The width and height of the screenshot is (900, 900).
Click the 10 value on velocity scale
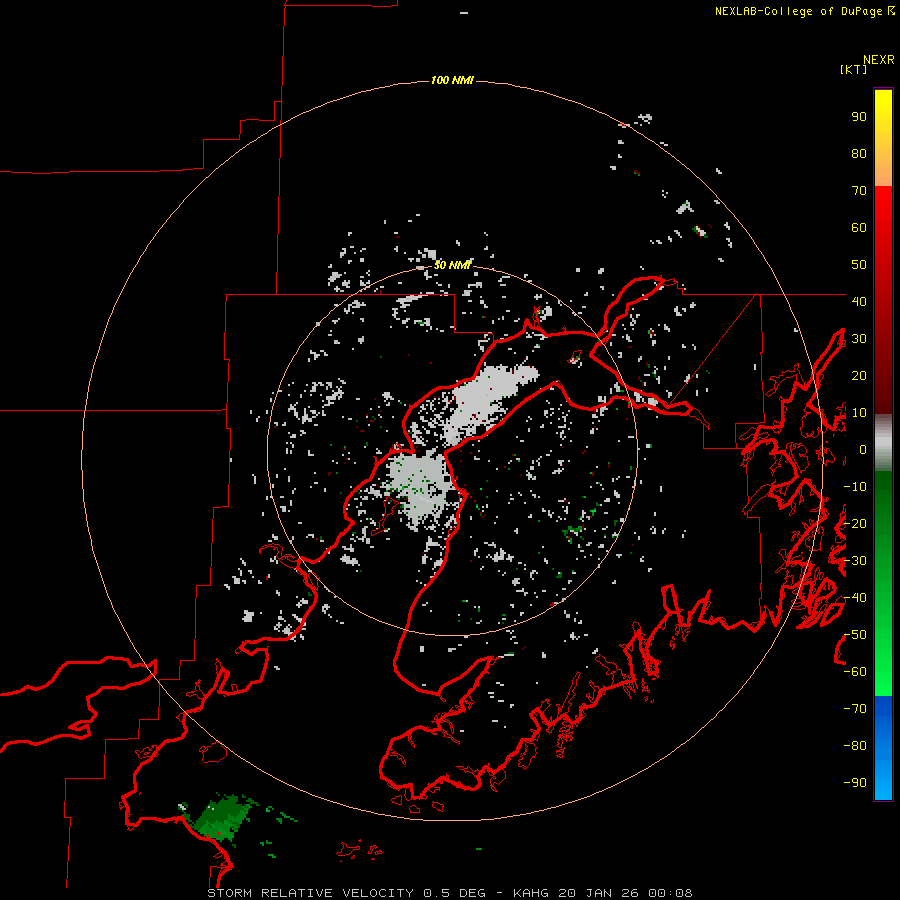859,413
